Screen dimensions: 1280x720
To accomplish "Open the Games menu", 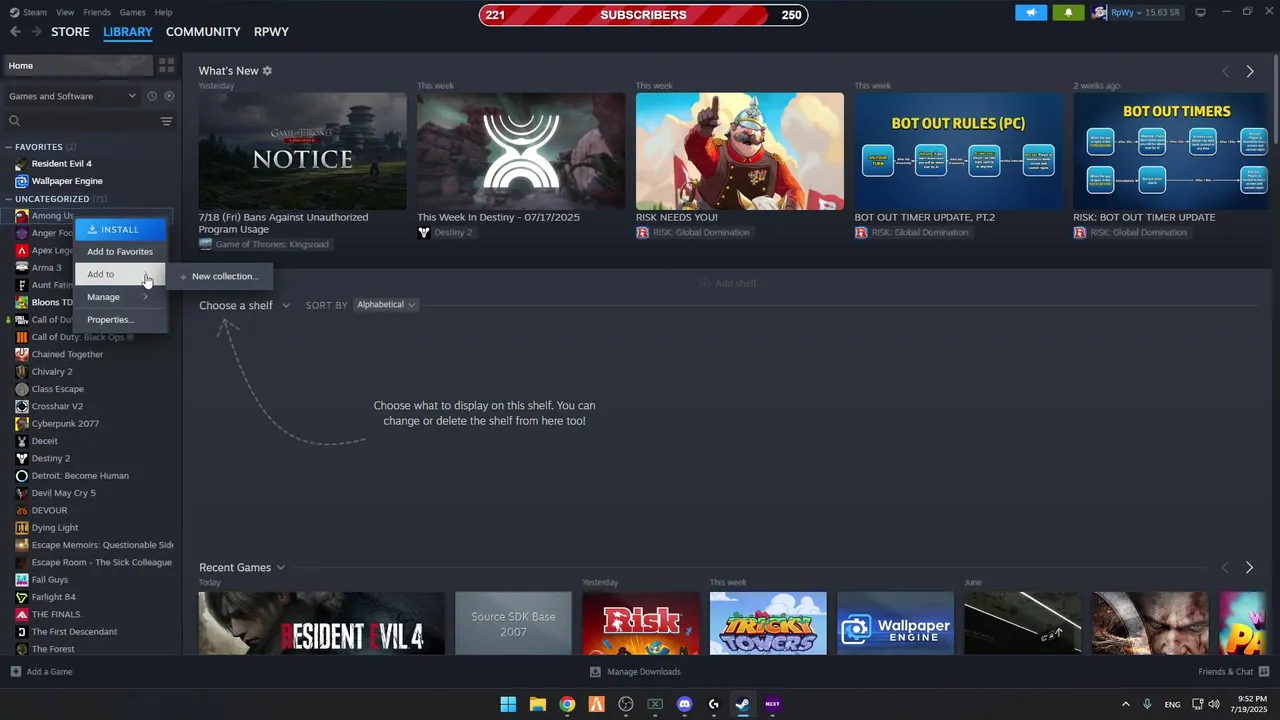I will point(132,12).
